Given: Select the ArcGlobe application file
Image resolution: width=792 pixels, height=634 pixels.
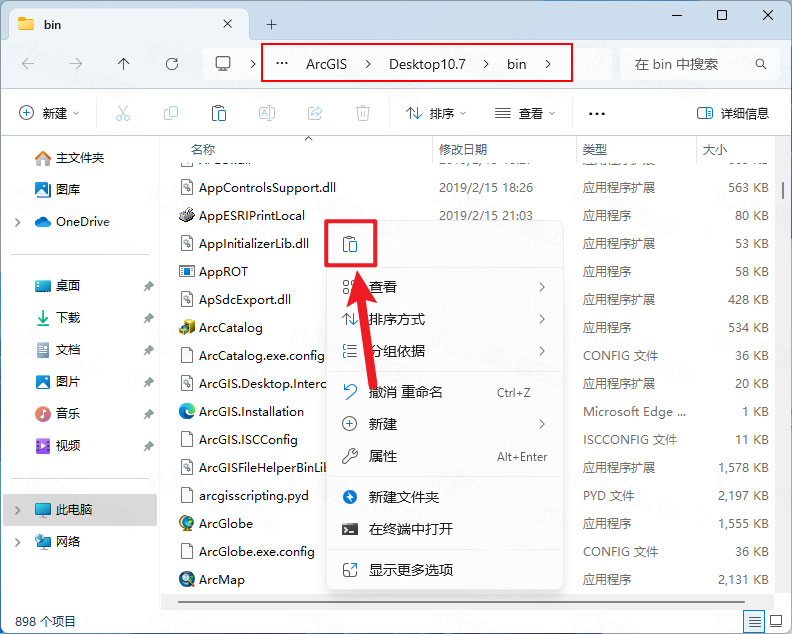Looking at the screenshot, I should tap(225, 524).
